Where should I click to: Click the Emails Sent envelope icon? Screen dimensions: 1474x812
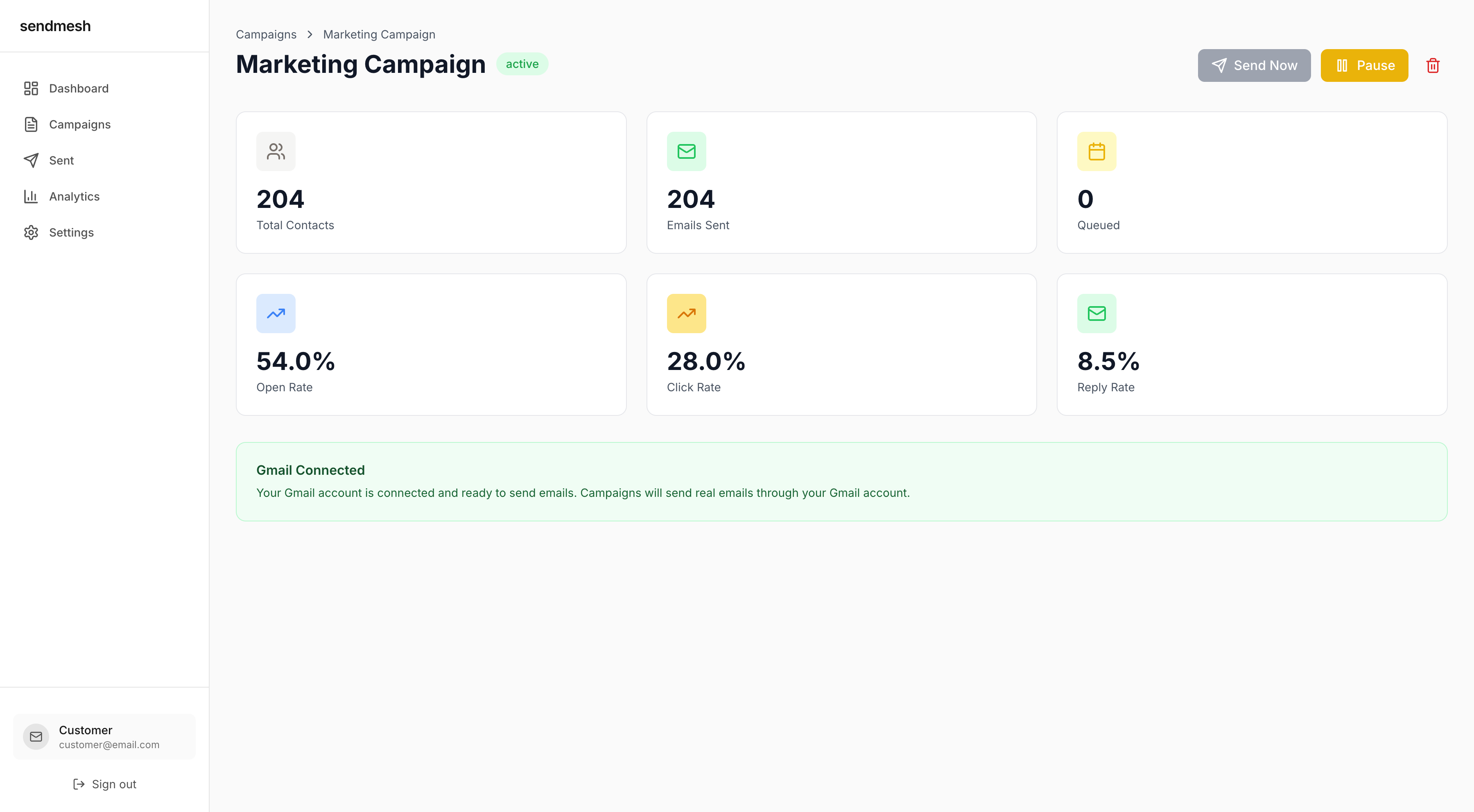coord(686,151)
